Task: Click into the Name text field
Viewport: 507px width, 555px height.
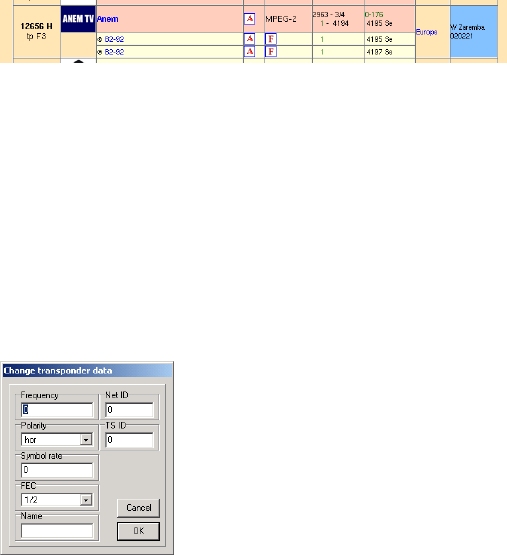Action: pos(57,531)
